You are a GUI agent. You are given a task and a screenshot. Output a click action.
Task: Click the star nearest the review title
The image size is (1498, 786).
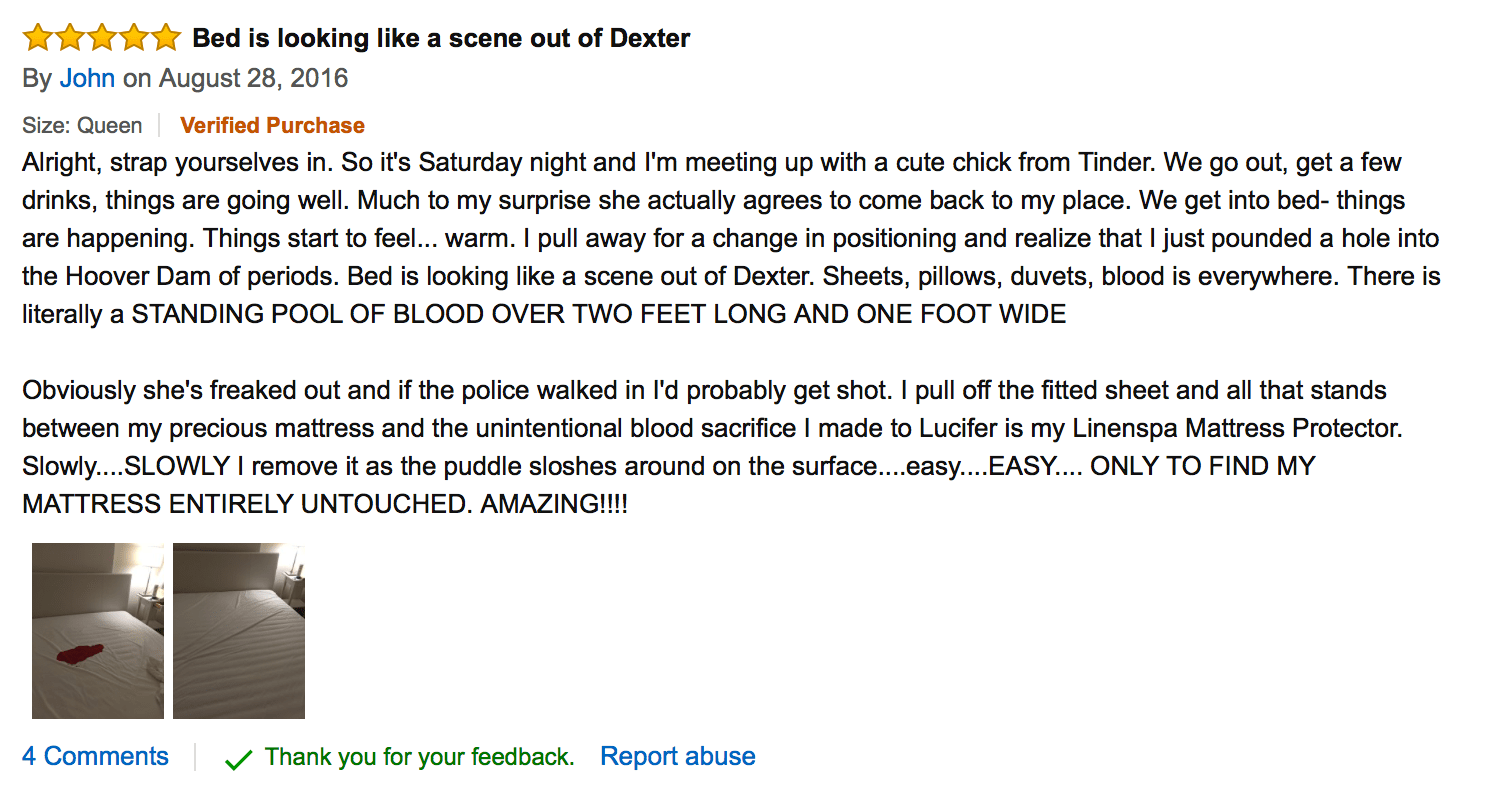(165, 36)
